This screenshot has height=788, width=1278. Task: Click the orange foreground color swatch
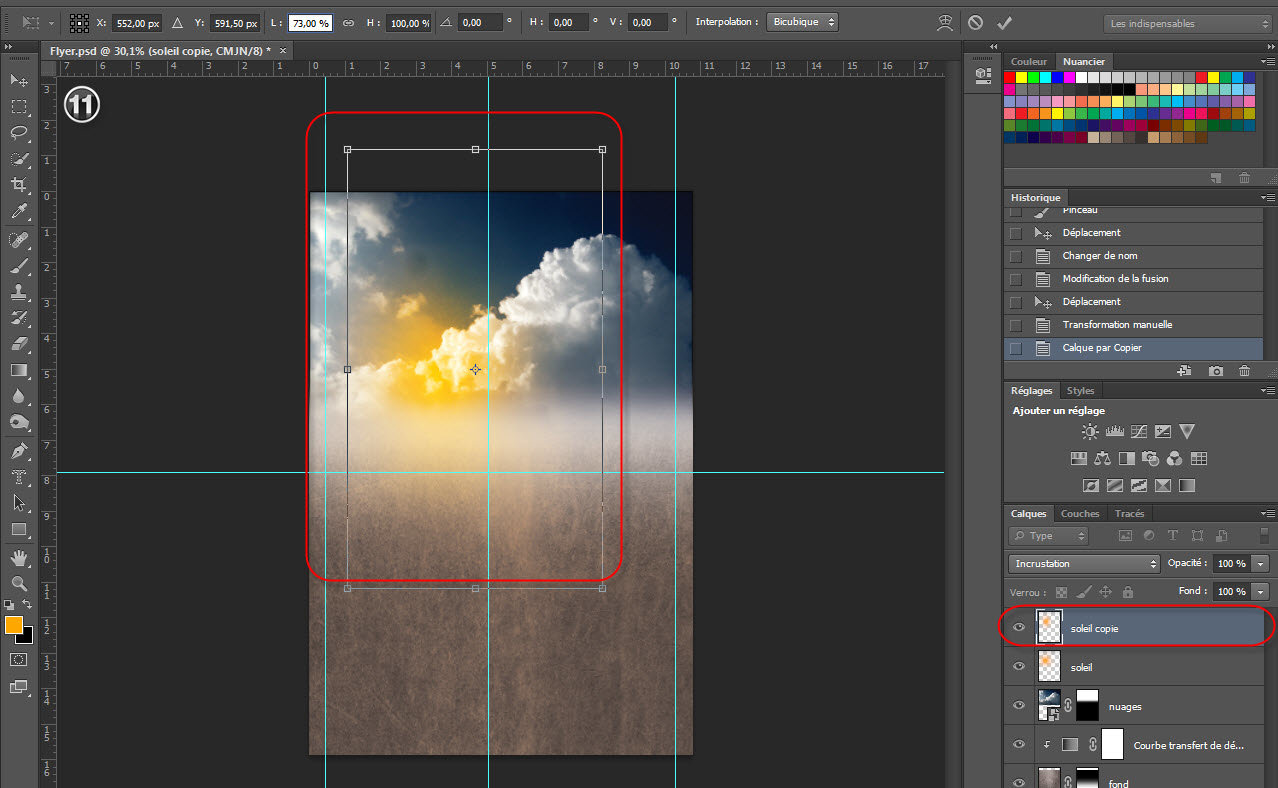tap(14, 625)
